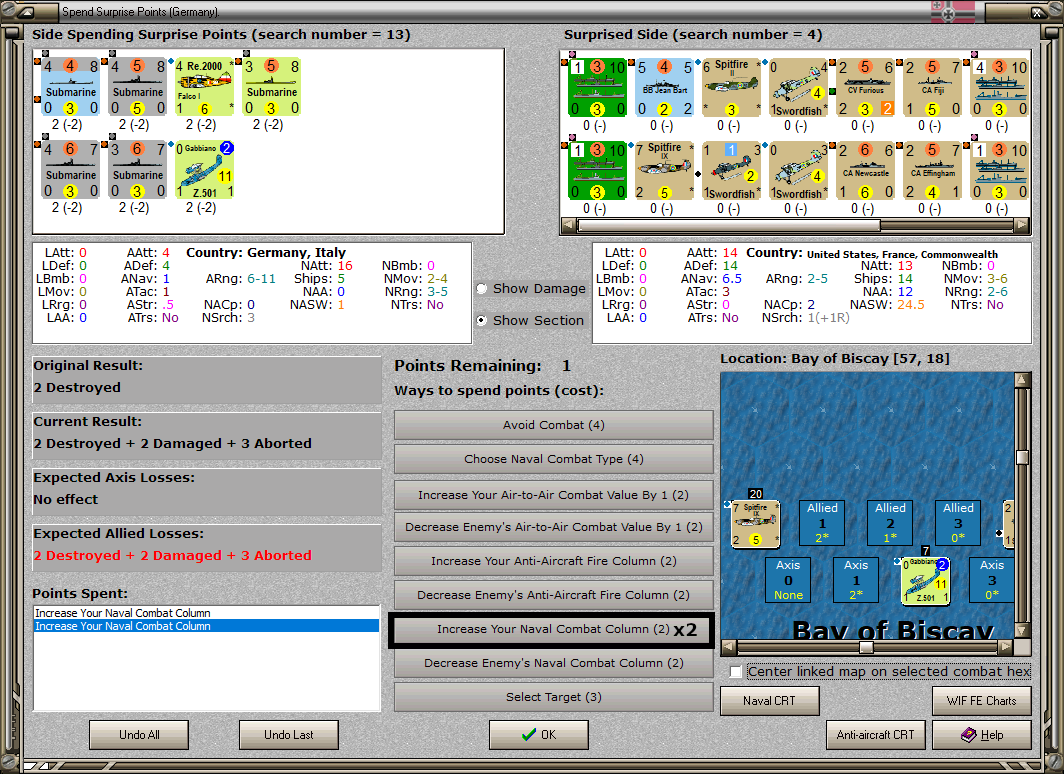Click the green convoy counter in the bottom row

point(598,170)
